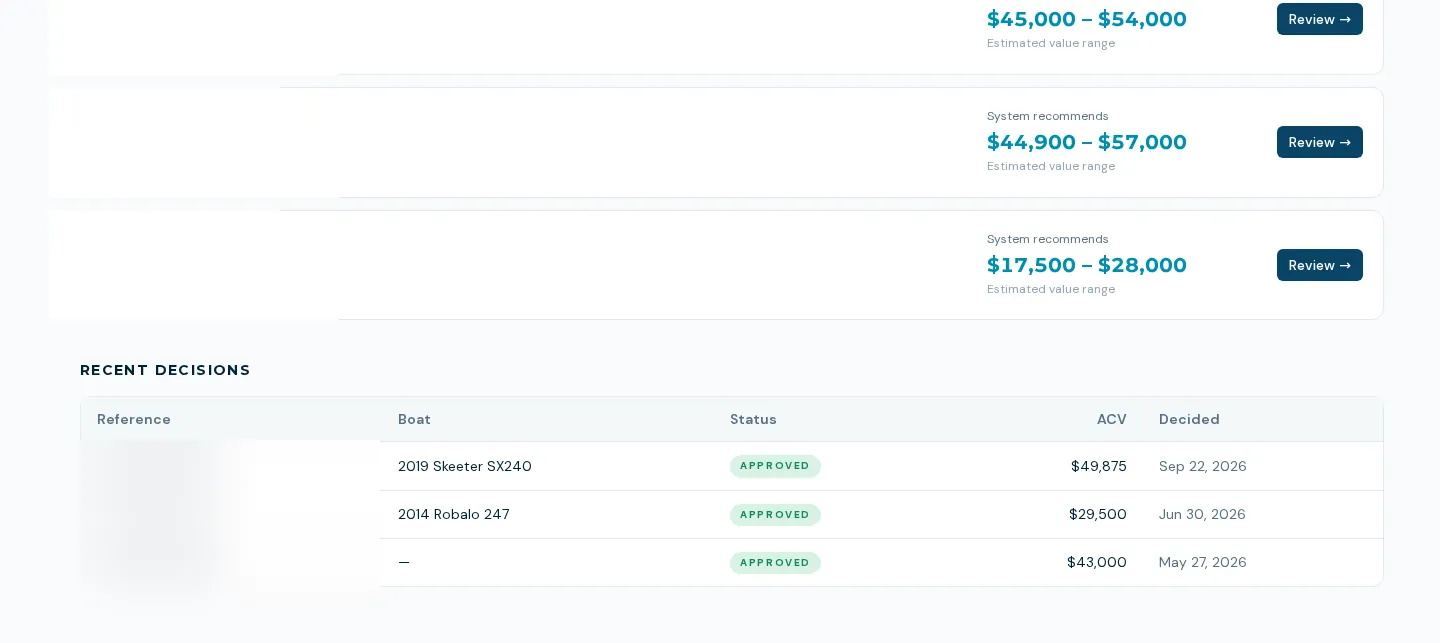The height and width of the screenshot is (643, 1440).
Task: Click Approved badge in May 27, 2026 row
Action: tap(775, 562)
